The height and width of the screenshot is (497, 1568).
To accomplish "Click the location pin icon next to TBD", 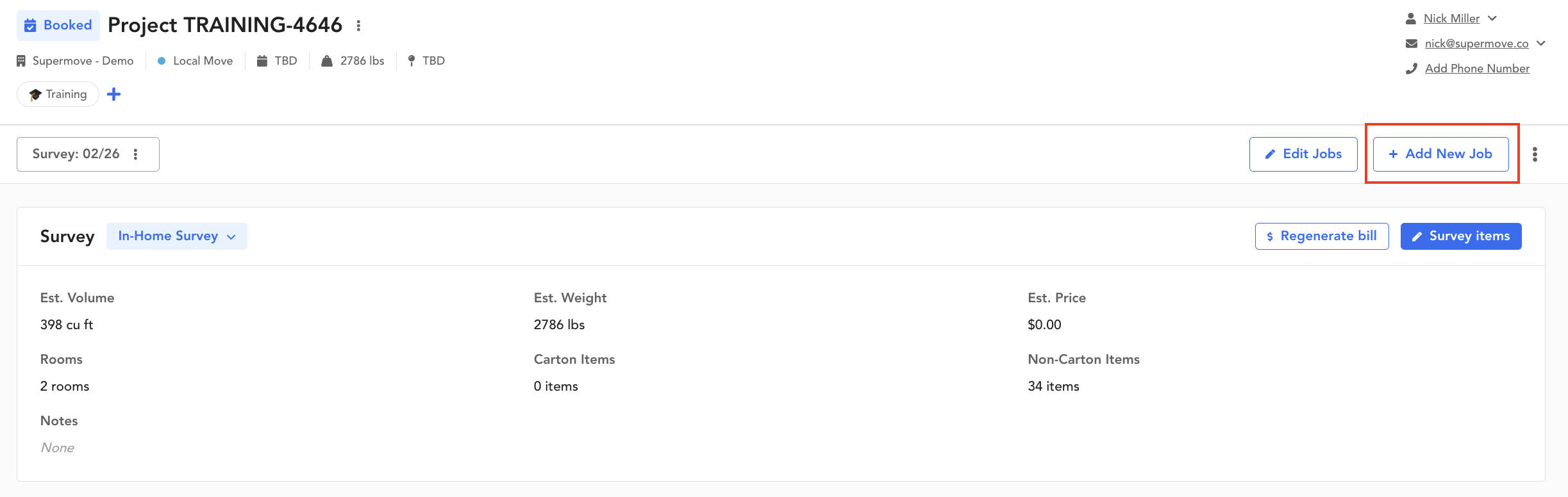I will click(x=412, y=61).
